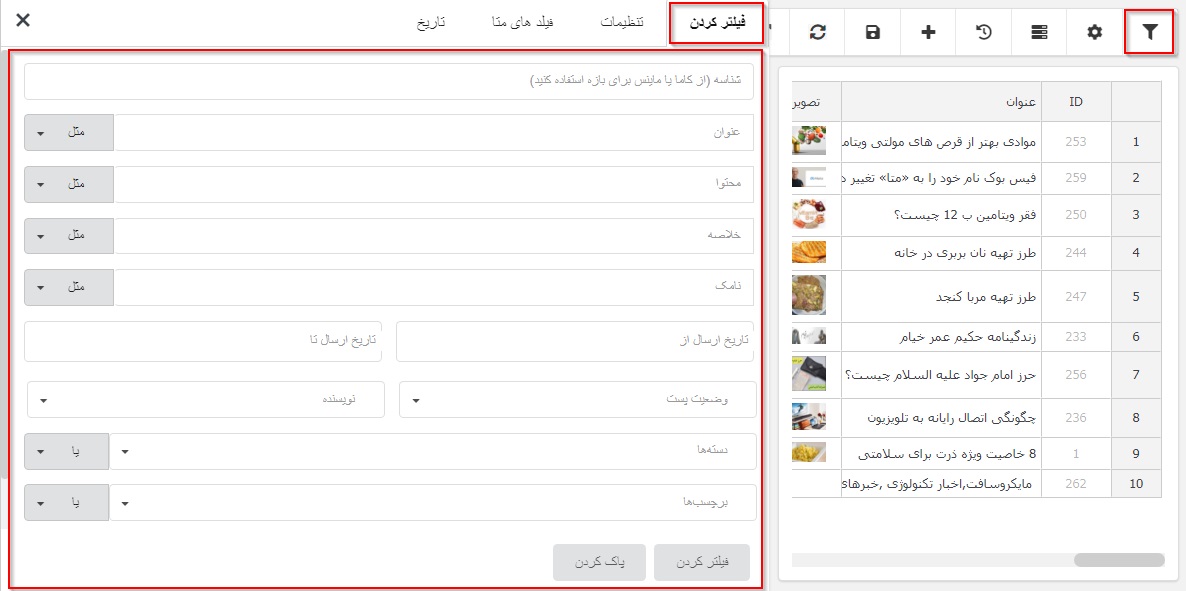This screenshot has width=1186, height=591.
Task: Click the شناسه ID input field
Action: click(x=389, y=82)
